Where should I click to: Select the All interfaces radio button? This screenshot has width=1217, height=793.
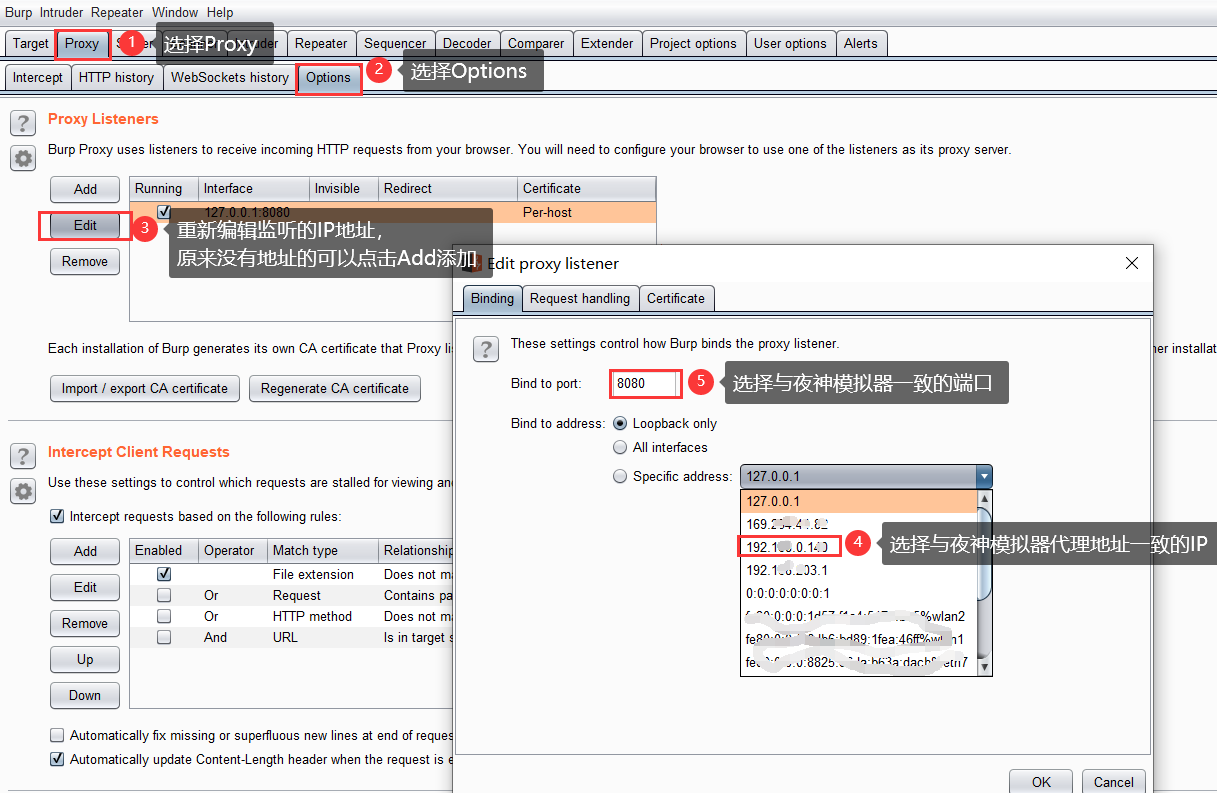point(620,448)
